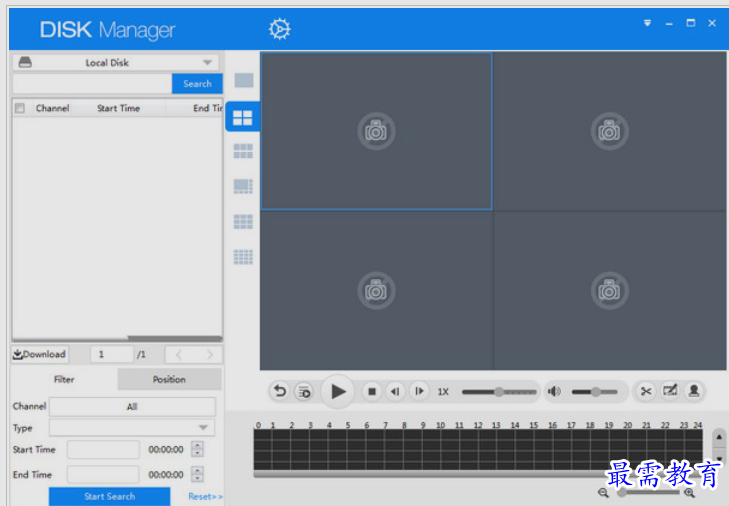729x506 pixels.
Task: Mute audio with the speaker icon
Action: 555,392
